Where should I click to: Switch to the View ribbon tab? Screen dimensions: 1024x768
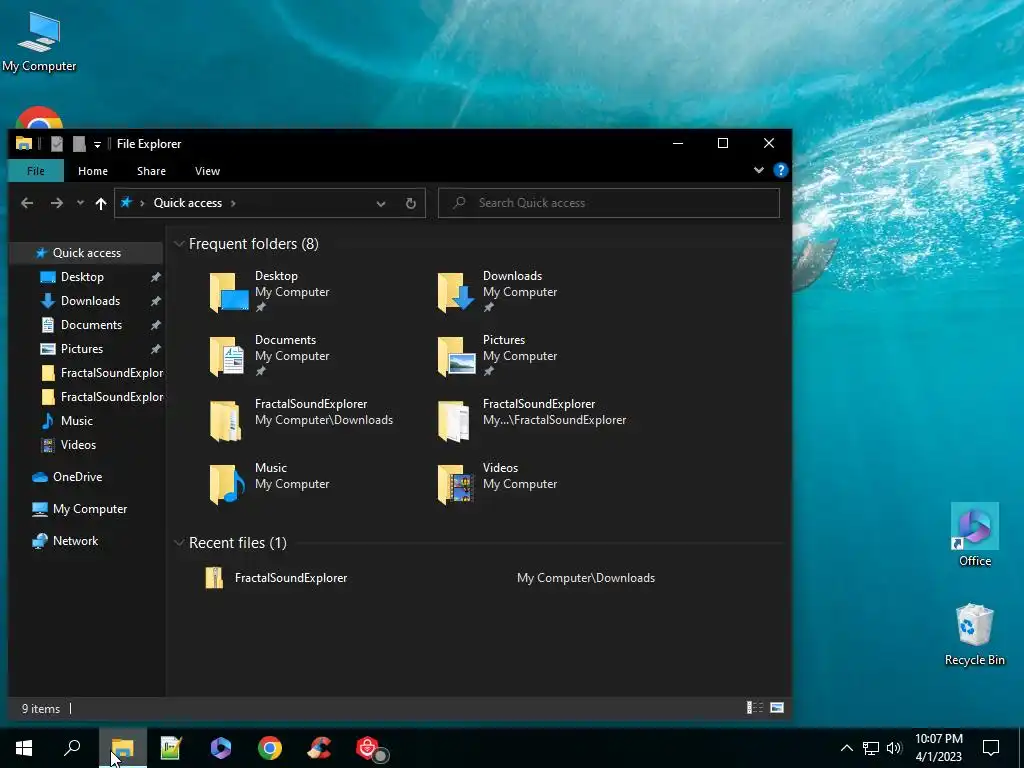[207, 171]
